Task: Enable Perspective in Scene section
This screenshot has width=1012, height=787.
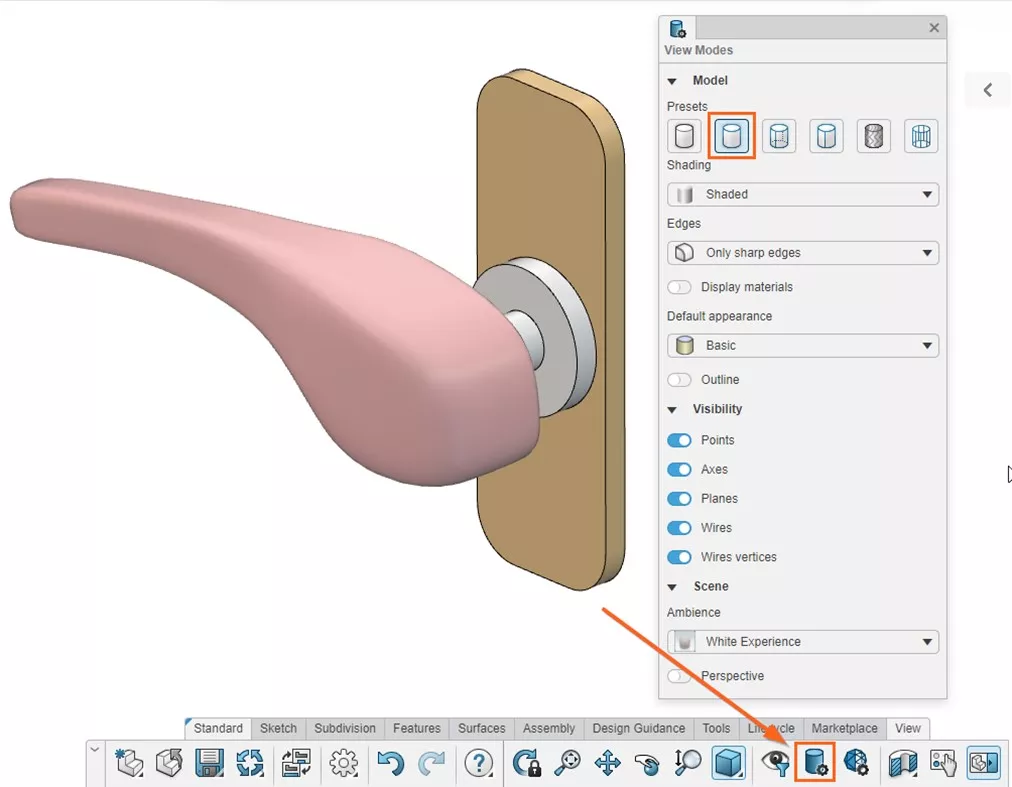Action: (679, 676)
